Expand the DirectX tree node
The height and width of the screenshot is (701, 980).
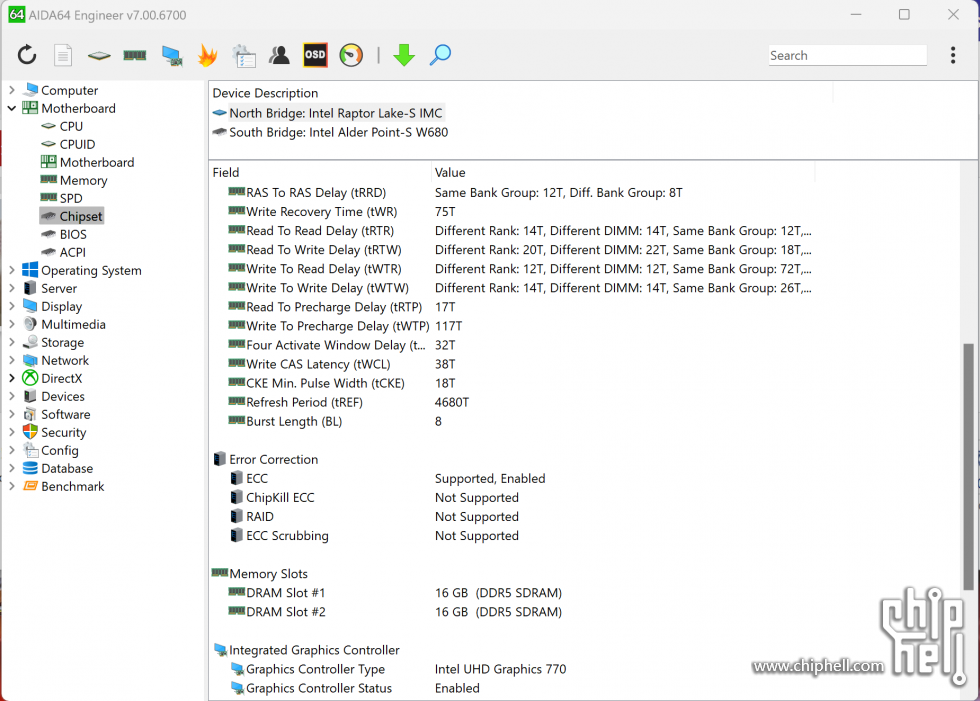(x=11, y=378)
